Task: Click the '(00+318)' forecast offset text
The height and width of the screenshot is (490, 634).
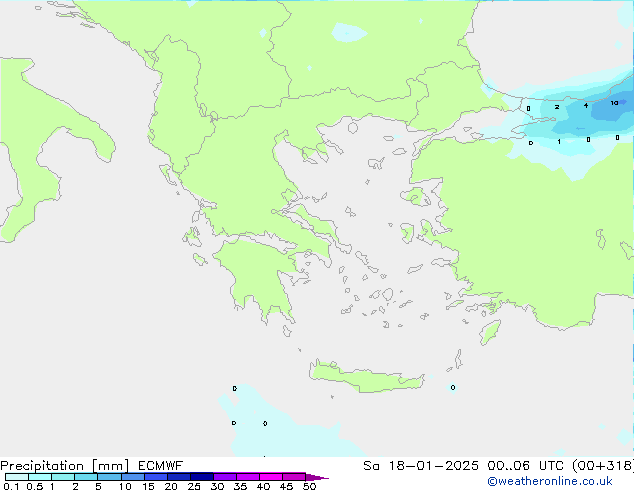Action: pyautogui.click(x=603, y=466)
